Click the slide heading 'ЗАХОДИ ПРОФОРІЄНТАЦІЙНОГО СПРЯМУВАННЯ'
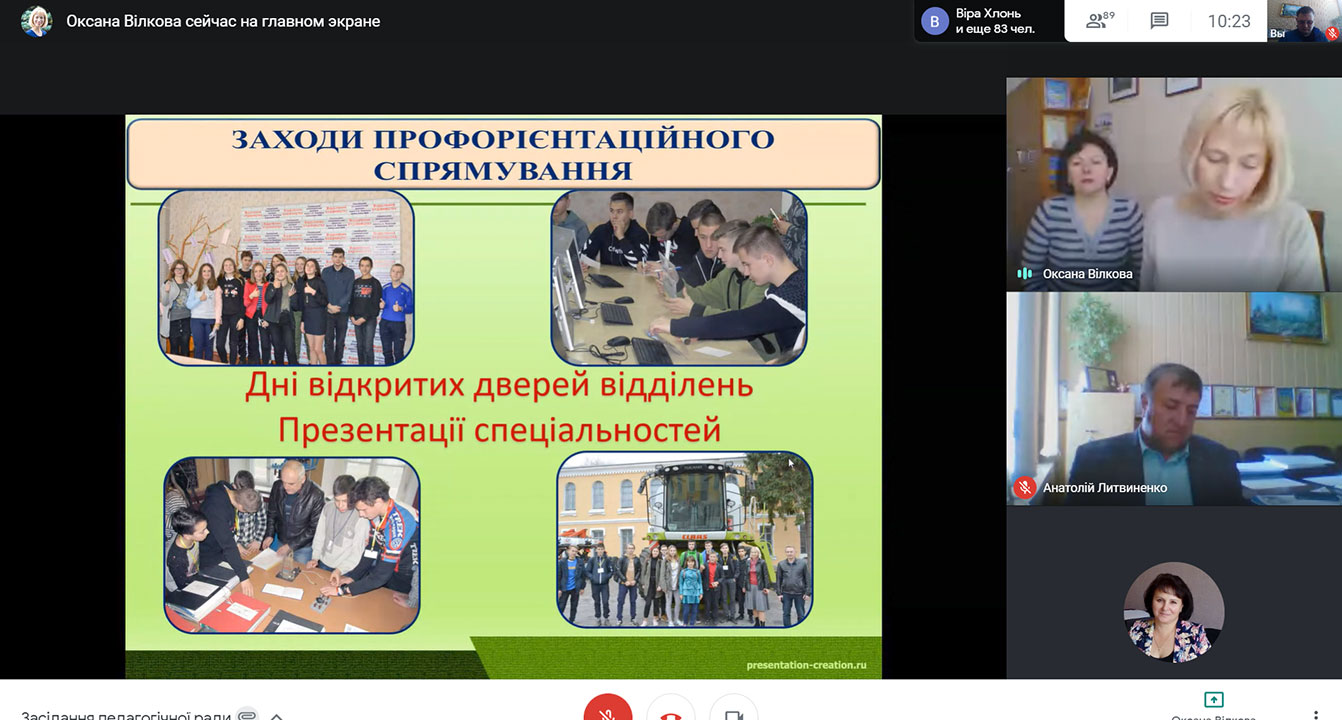The height and width of the screenshot is (720, 1342). [503, 154]
